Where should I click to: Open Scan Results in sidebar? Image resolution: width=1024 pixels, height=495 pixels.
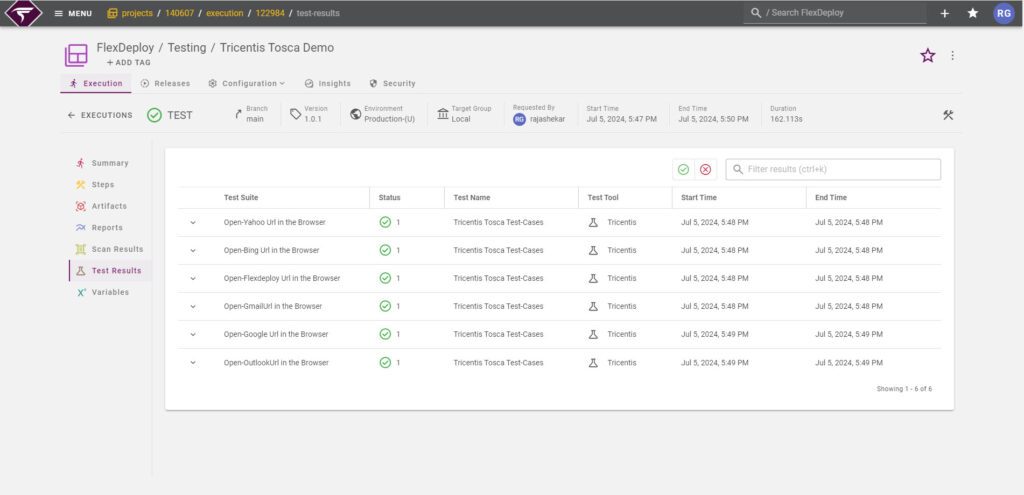109,249
